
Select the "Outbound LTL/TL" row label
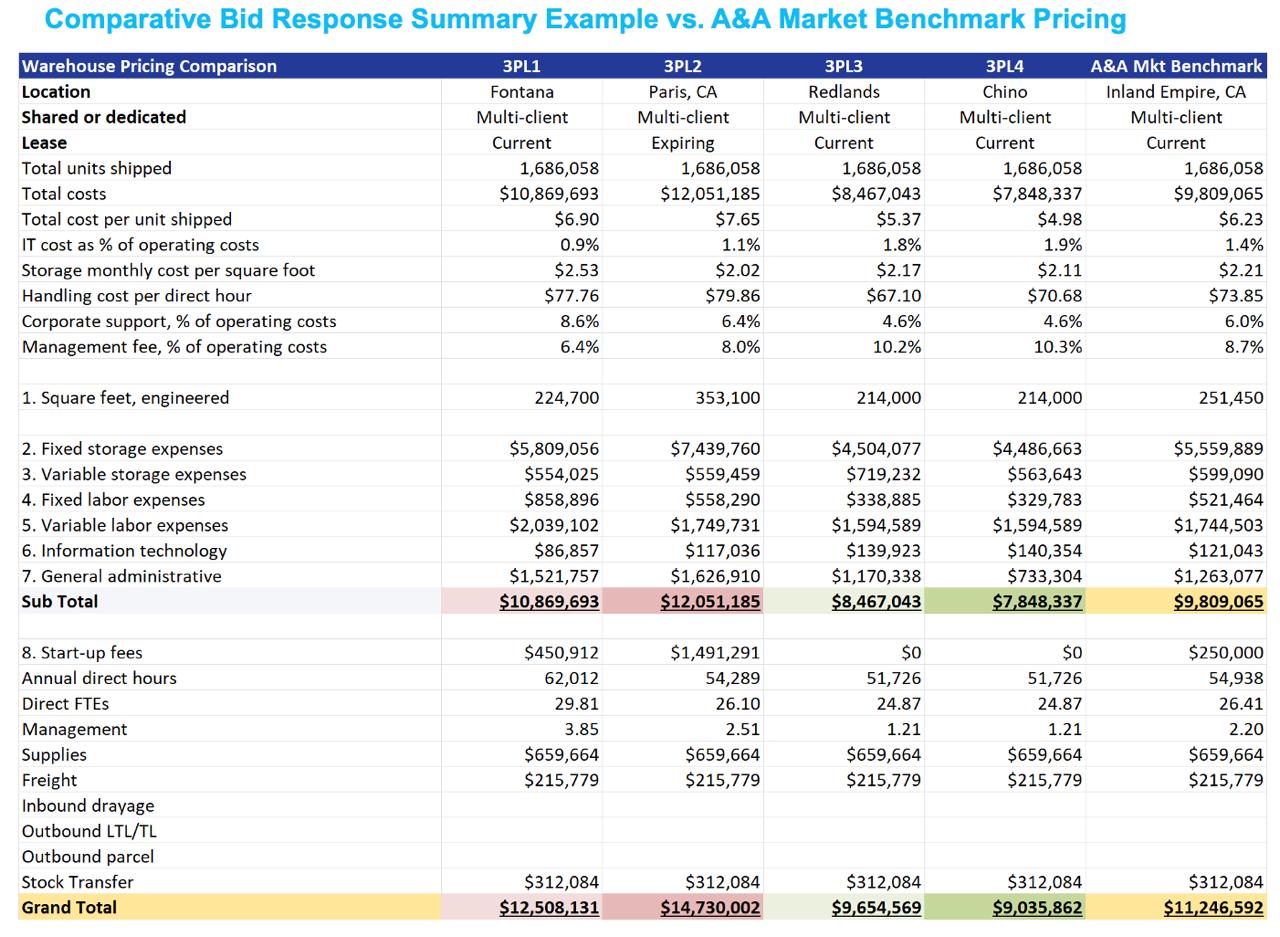click(89, 831)
